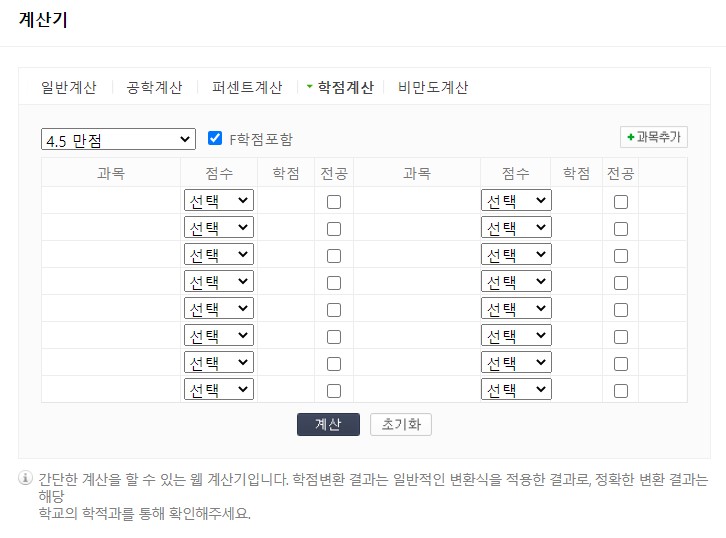
Task: Check the seventh-row left 전공 checkbox
Action: (x=334, y=364)
